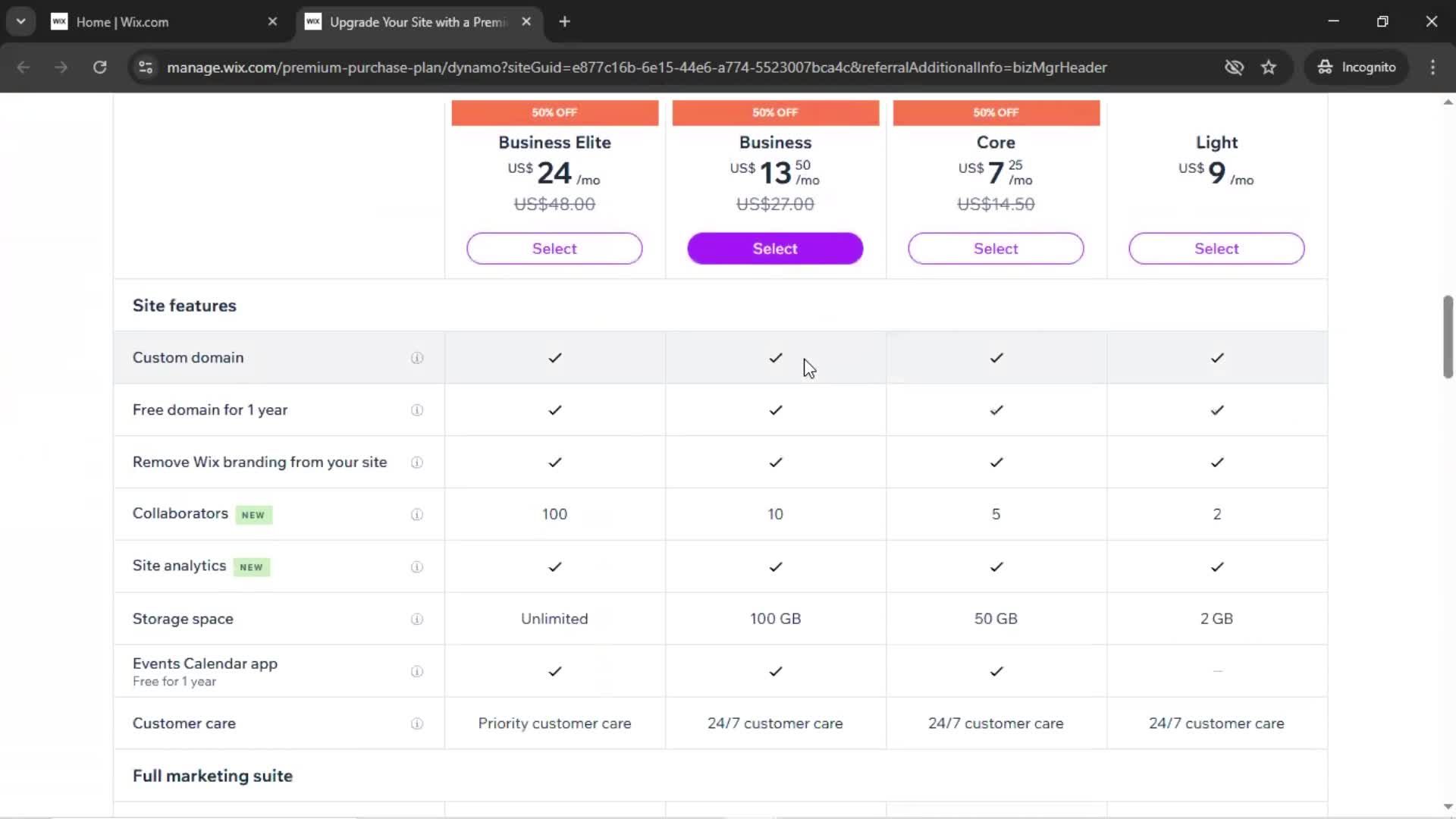Click the page vertical scrollbar thumb
This screenshot has height=819, width=1456.
click(1448, 337)
